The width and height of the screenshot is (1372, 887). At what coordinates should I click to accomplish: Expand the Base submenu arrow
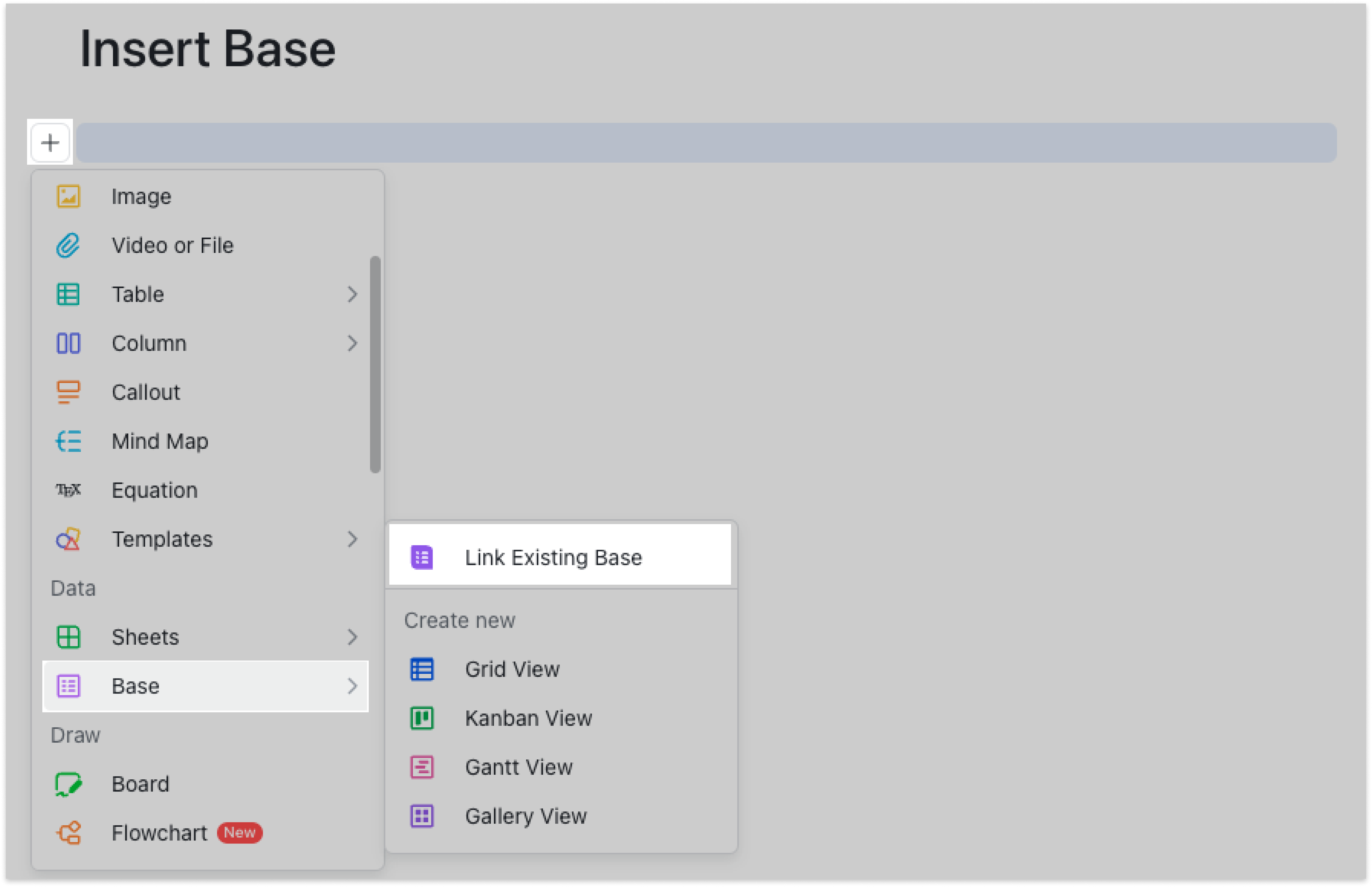tap(352, 686)
